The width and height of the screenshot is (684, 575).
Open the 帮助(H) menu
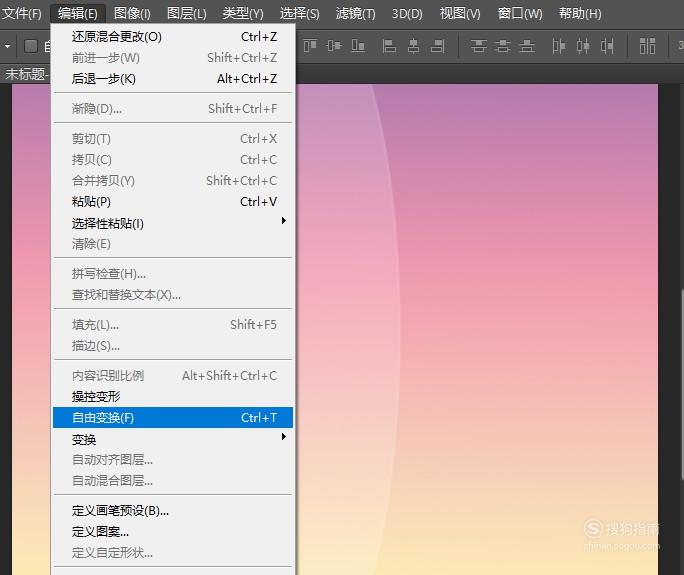(580, 14)
